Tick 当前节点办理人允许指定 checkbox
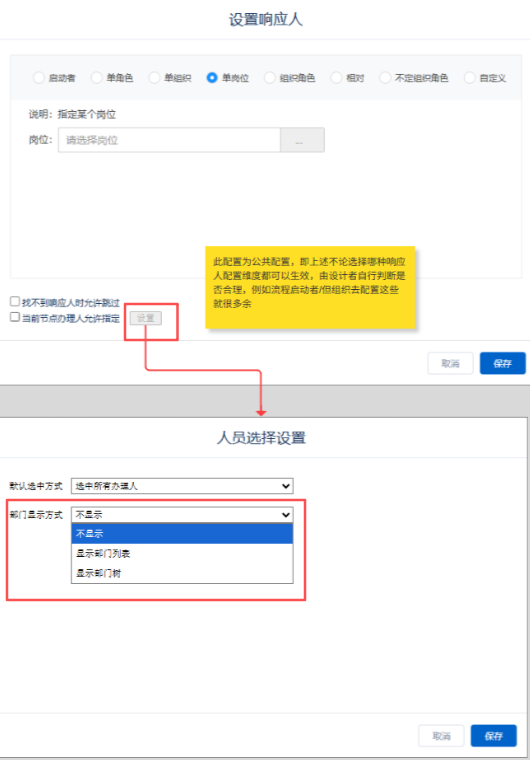Viewport: 530px width, 760px height. coord(15,317)
